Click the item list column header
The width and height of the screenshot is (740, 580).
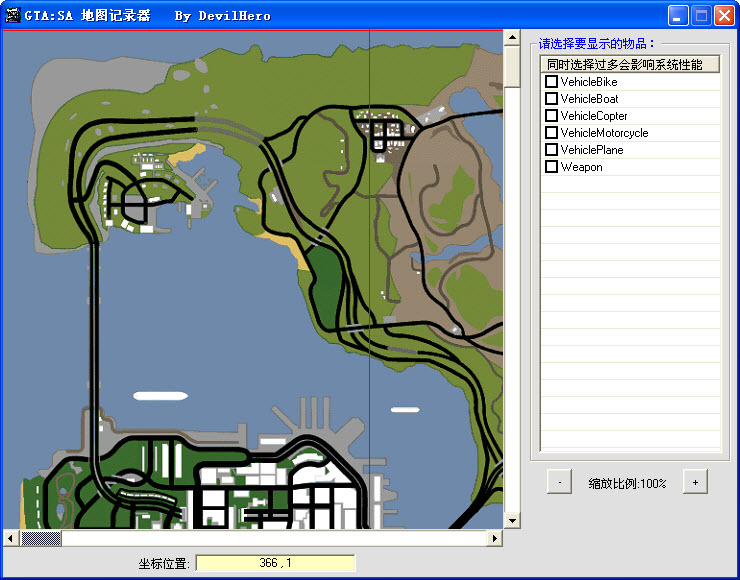click(630, 65)
